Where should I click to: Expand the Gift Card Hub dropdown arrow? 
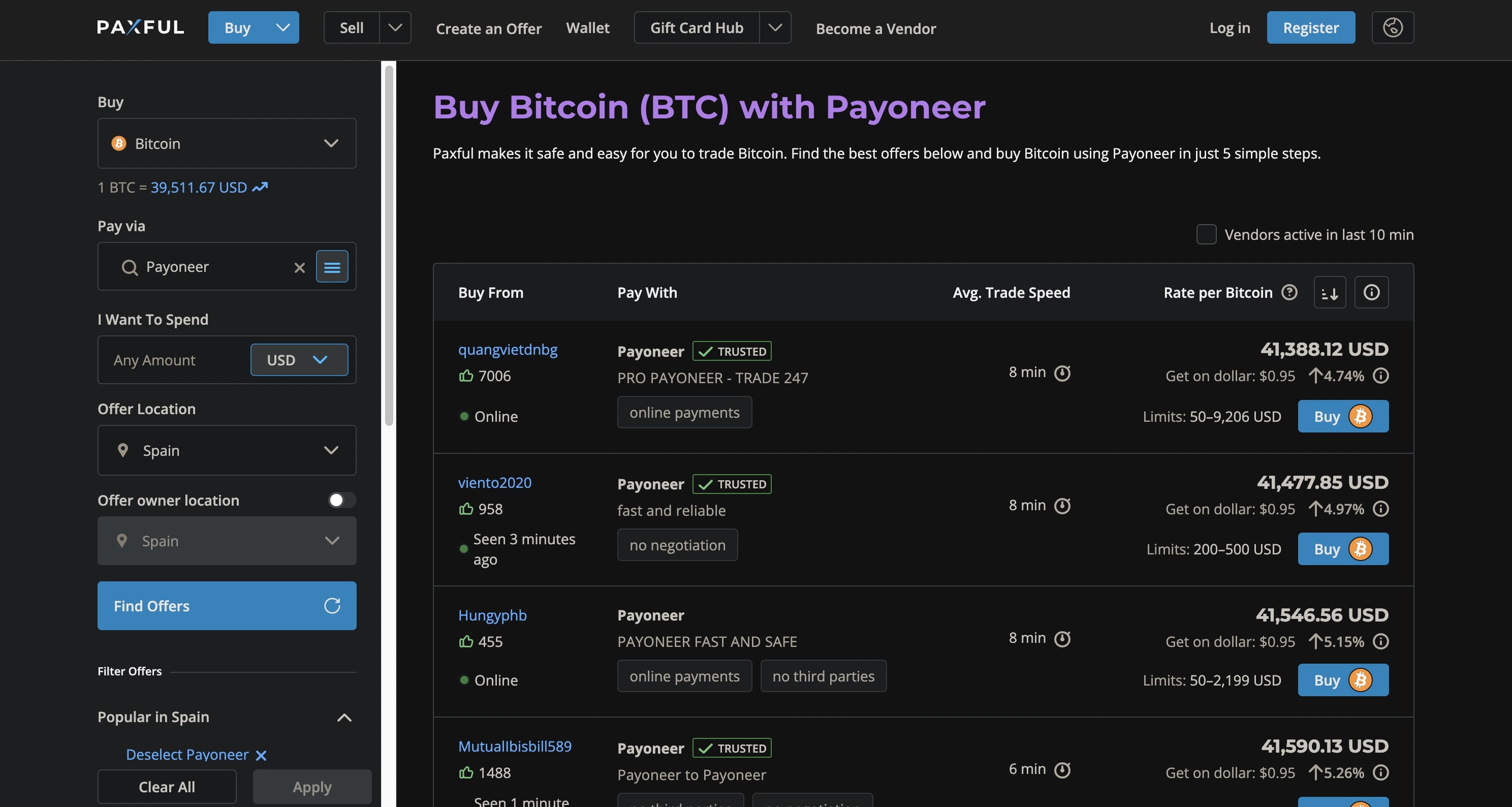[x=775, y=27]
